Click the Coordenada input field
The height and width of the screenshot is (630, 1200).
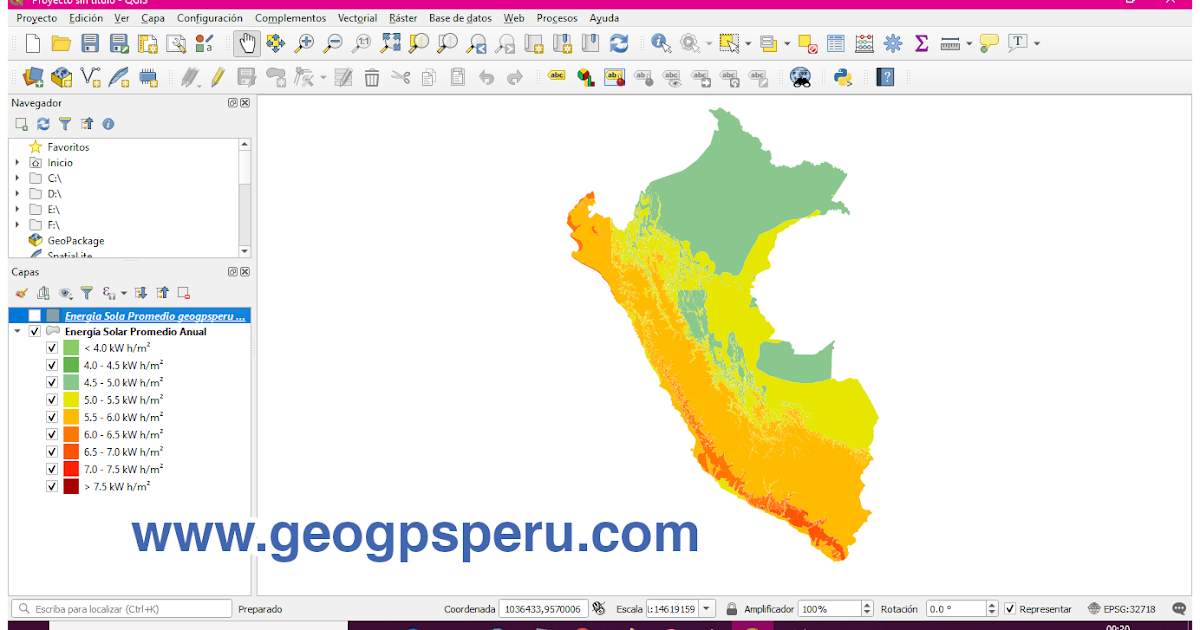[x=543, y=609]
